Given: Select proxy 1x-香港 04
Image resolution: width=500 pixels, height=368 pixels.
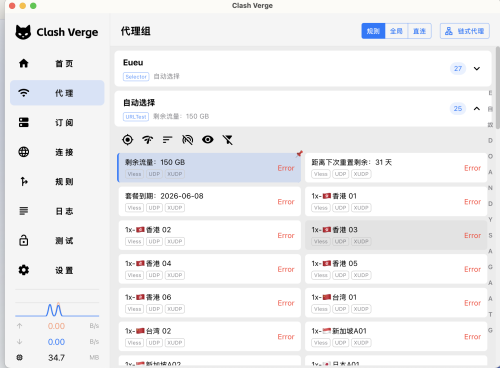Looking at the screenshot, I should [x=209, y=269].
